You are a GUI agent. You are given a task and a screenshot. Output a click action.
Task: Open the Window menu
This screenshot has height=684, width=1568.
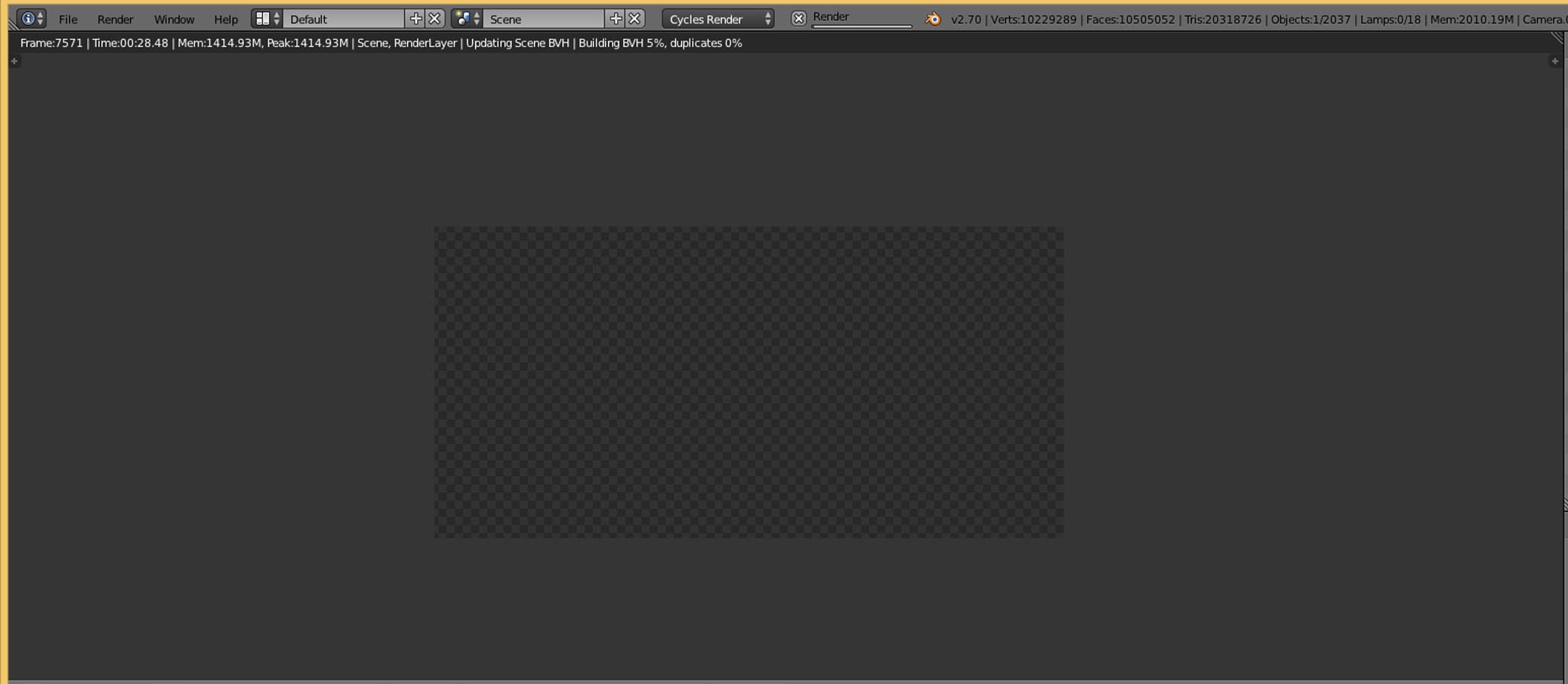click(174, 19)
